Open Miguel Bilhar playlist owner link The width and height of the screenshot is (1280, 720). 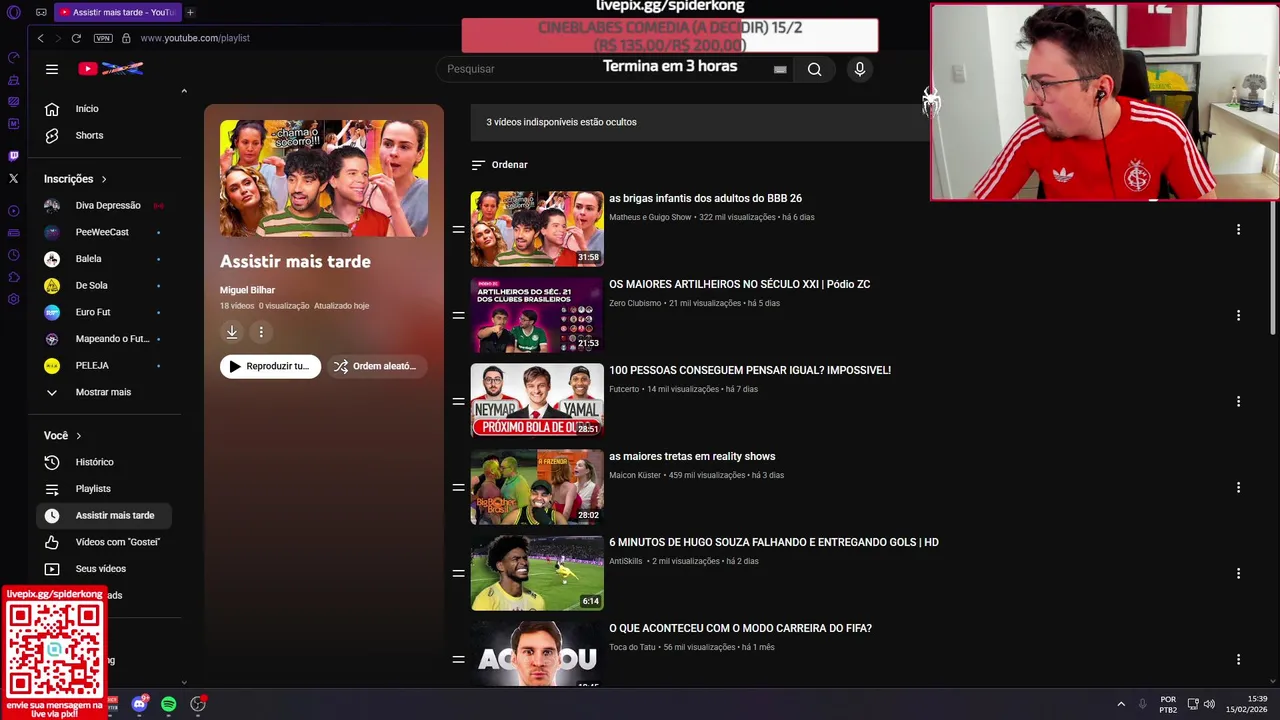247,290
